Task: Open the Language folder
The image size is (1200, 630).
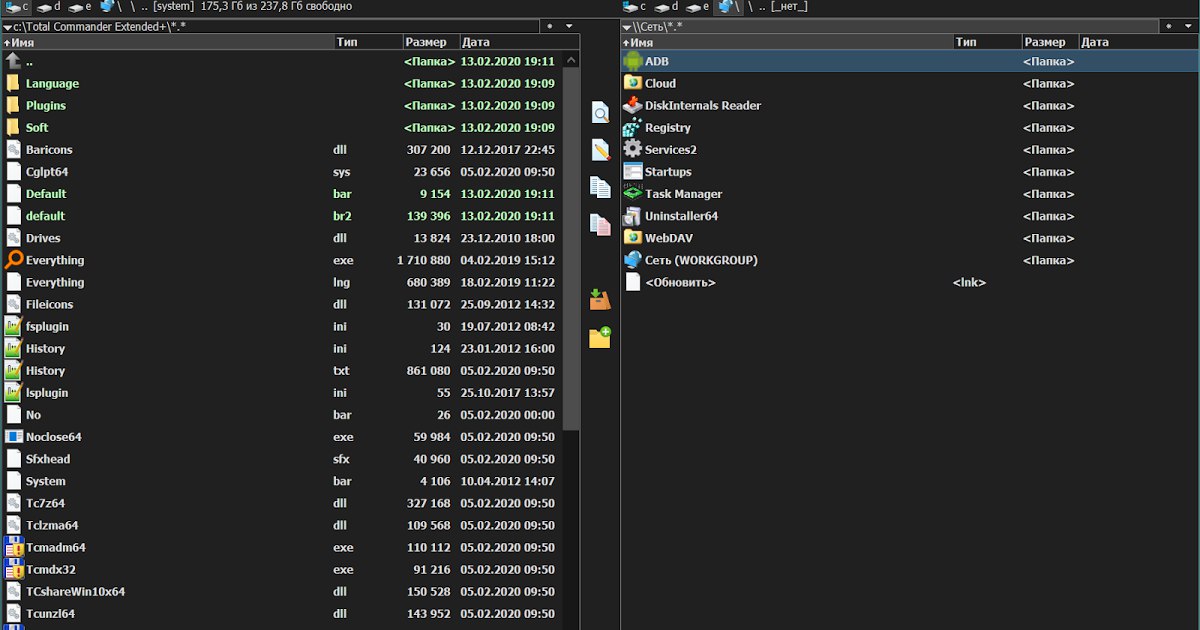Action: (x=282, y=83)
